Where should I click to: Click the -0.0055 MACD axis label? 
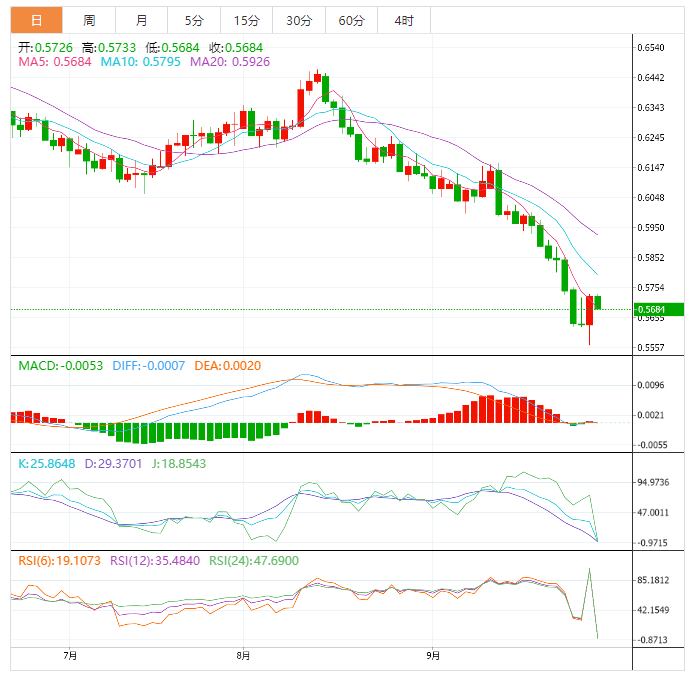click(x=652, y=445)
